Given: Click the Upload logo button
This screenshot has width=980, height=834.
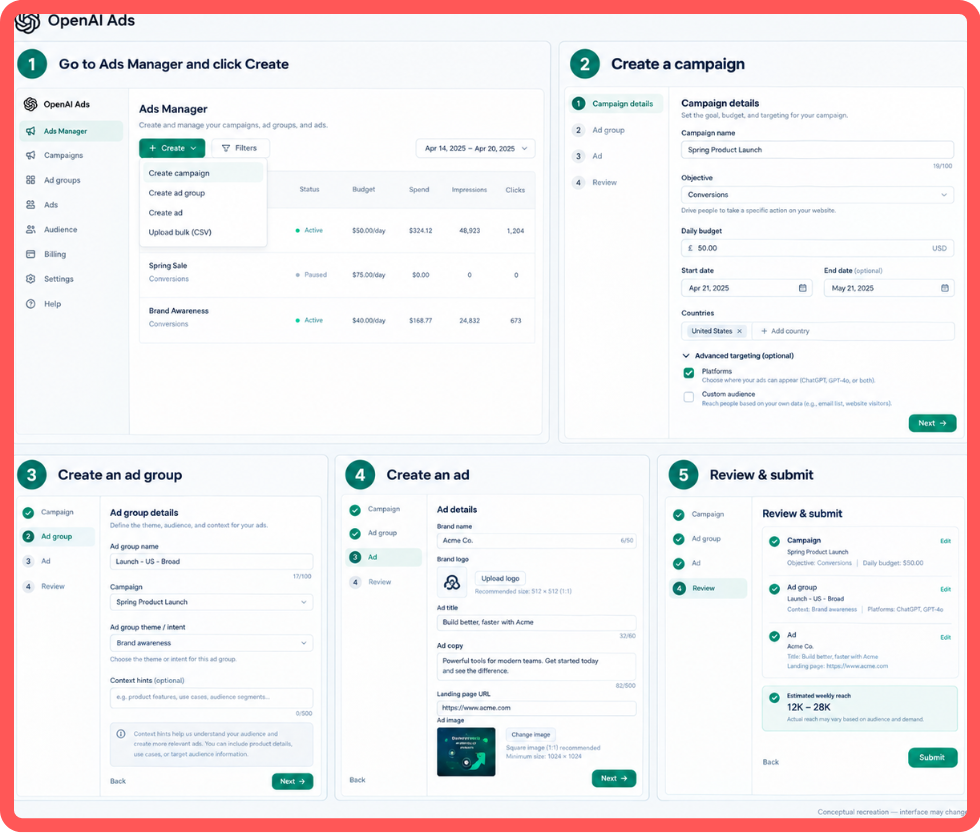Looking at the screenshot, I should point(500,579).
